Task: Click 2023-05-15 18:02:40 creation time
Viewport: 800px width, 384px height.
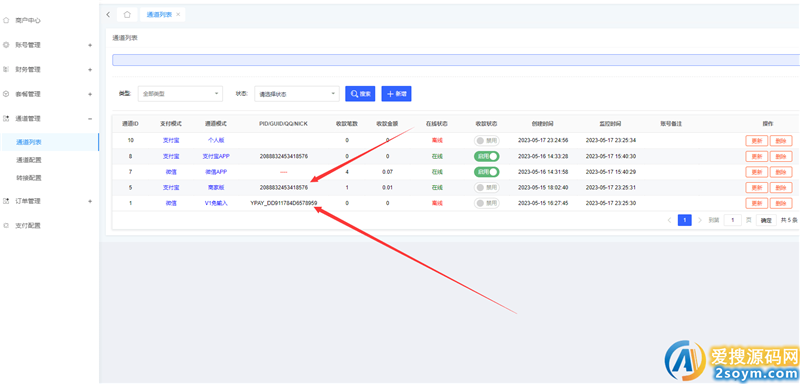Action: (543, 188)
